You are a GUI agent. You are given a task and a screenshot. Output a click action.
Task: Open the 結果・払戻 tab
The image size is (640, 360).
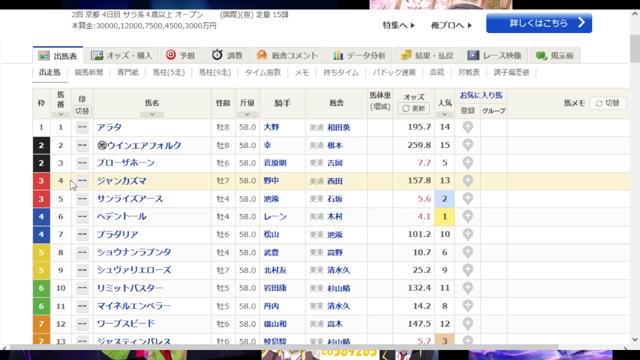click(427, 55)
